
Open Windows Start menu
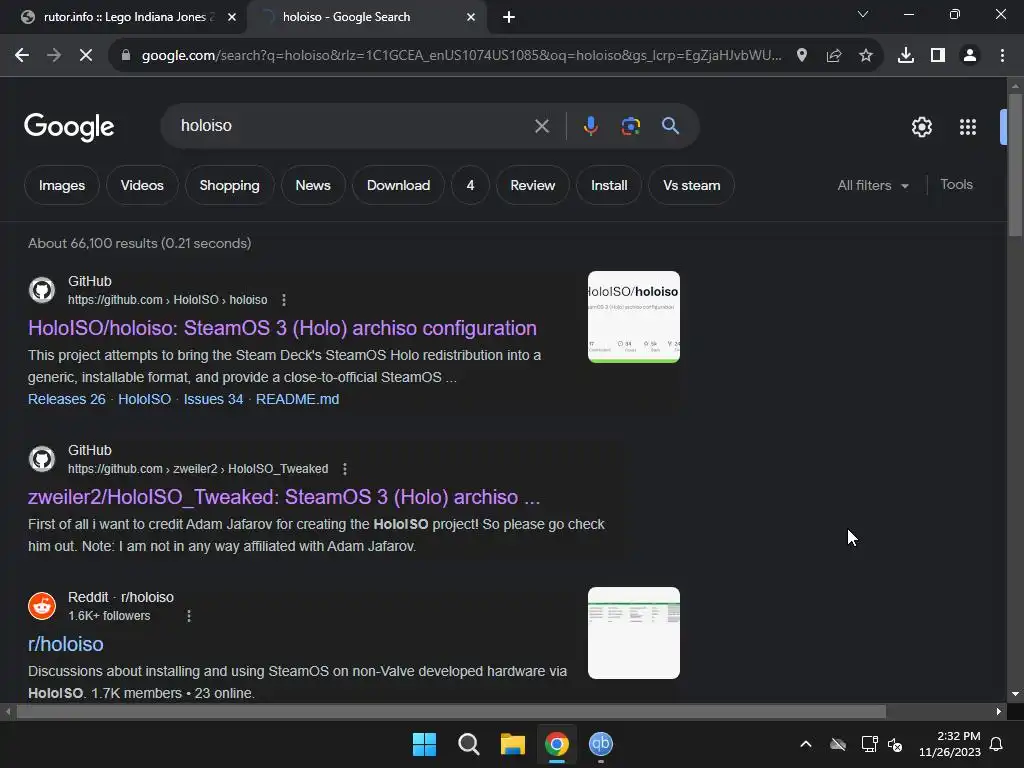click(424, 744)
